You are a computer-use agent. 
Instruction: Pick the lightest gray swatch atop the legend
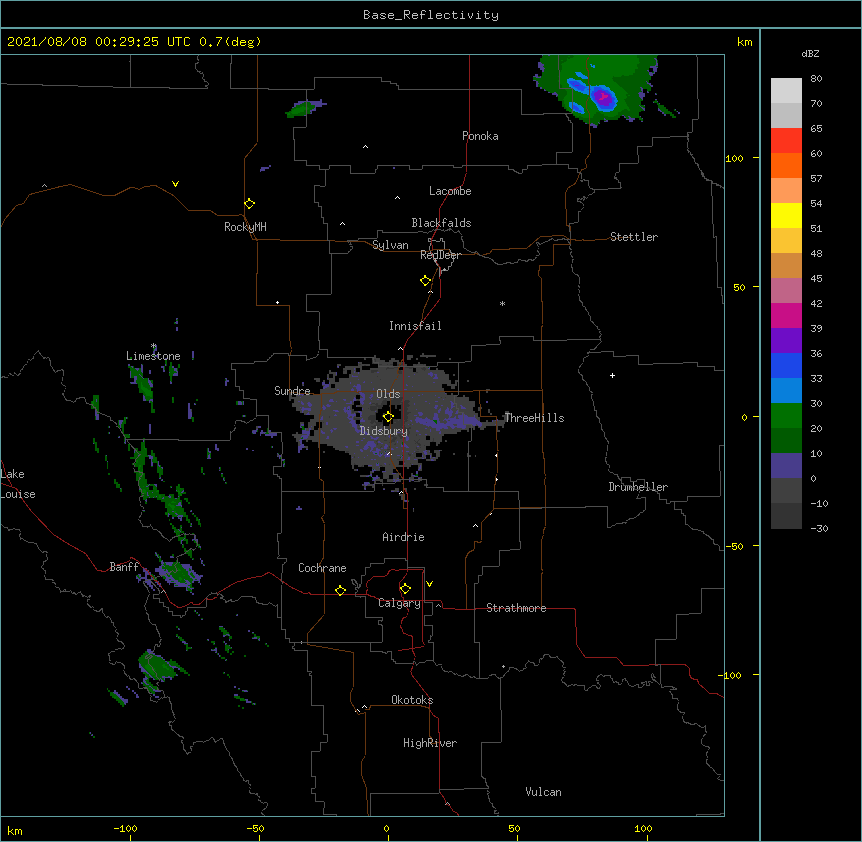pyautogui.click(x=786, y=91)
